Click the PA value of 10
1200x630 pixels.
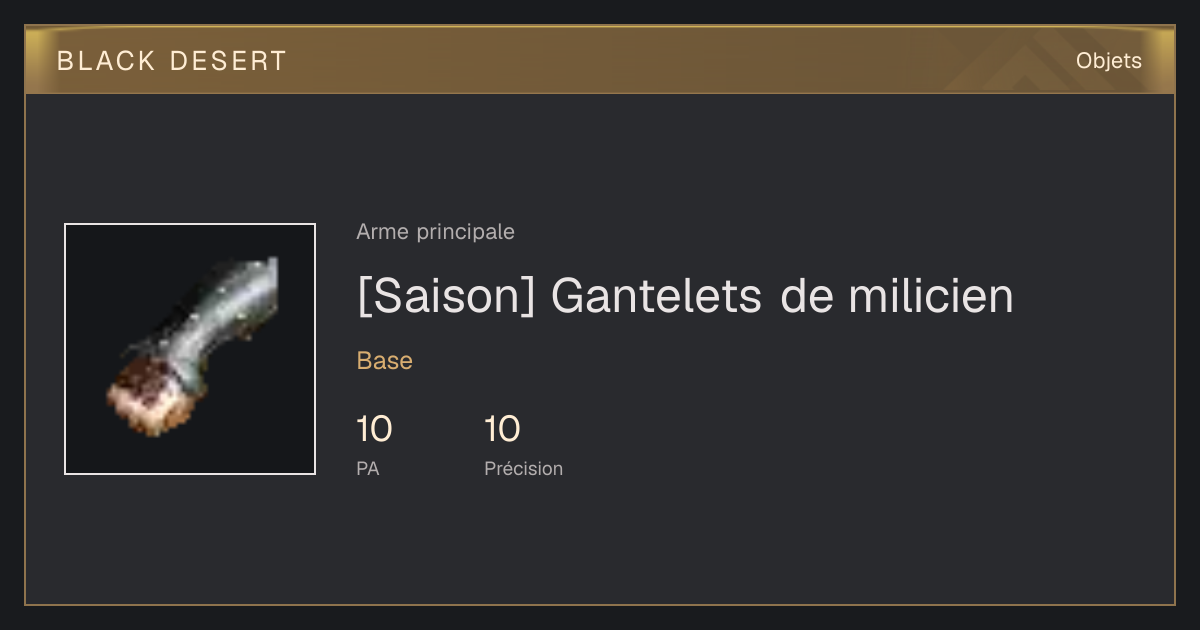(x=374, y=430)
